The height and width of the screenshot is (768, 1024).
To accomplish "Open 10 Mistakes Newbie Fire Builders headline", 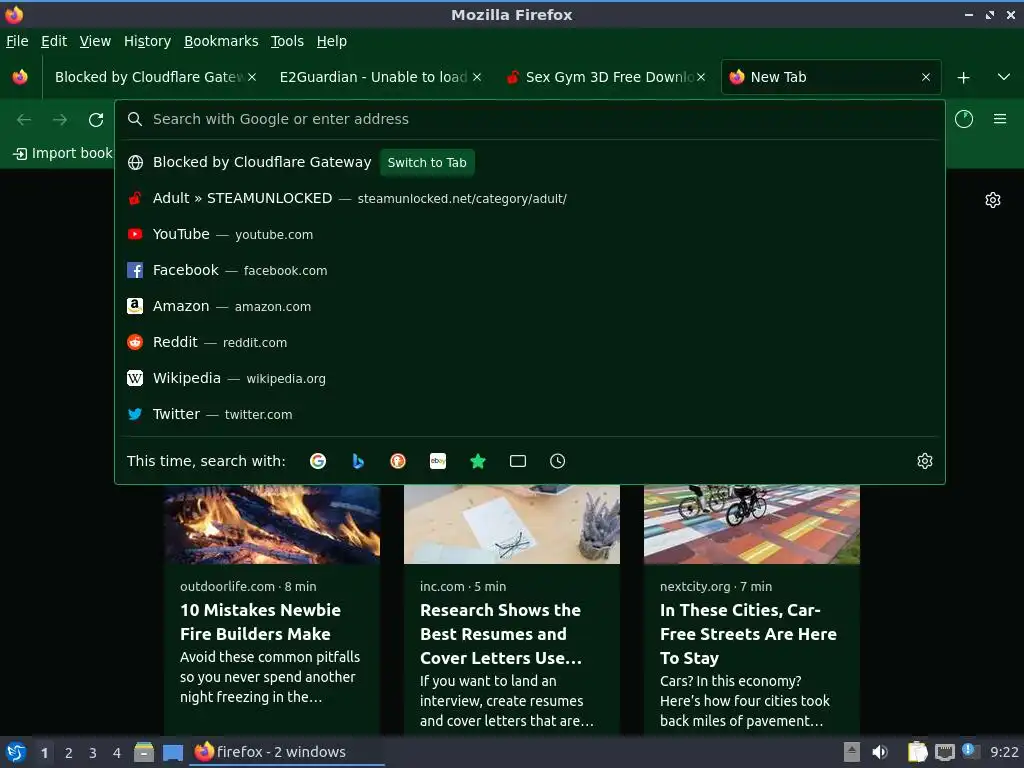I will coord(261,622).
